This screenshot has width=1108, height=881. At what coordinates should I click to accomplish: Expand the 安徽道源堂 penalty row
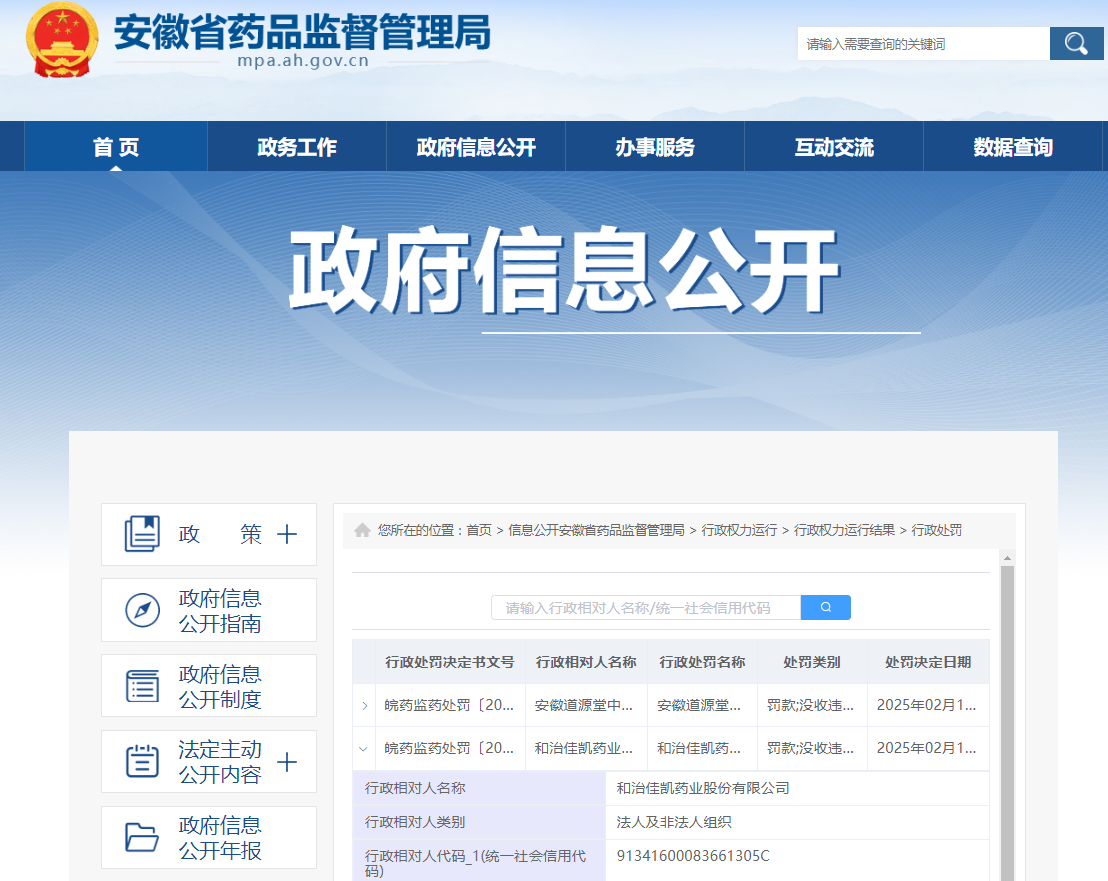point(364,705)
